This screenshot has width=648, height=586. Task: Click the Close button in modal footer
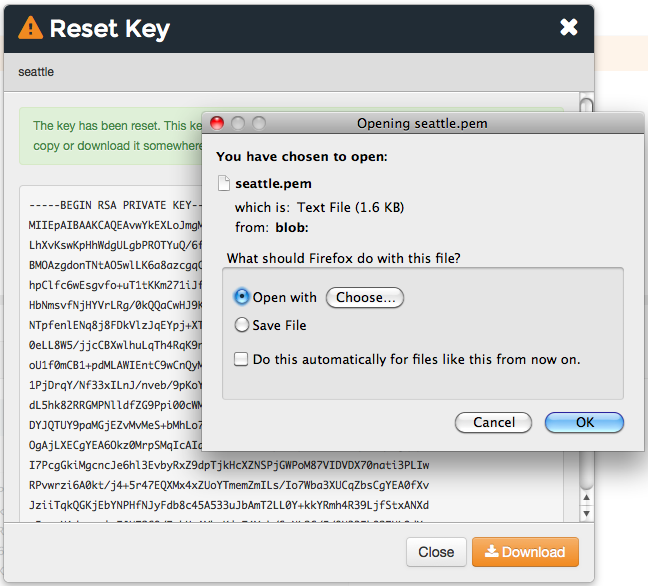pos(436,552)
